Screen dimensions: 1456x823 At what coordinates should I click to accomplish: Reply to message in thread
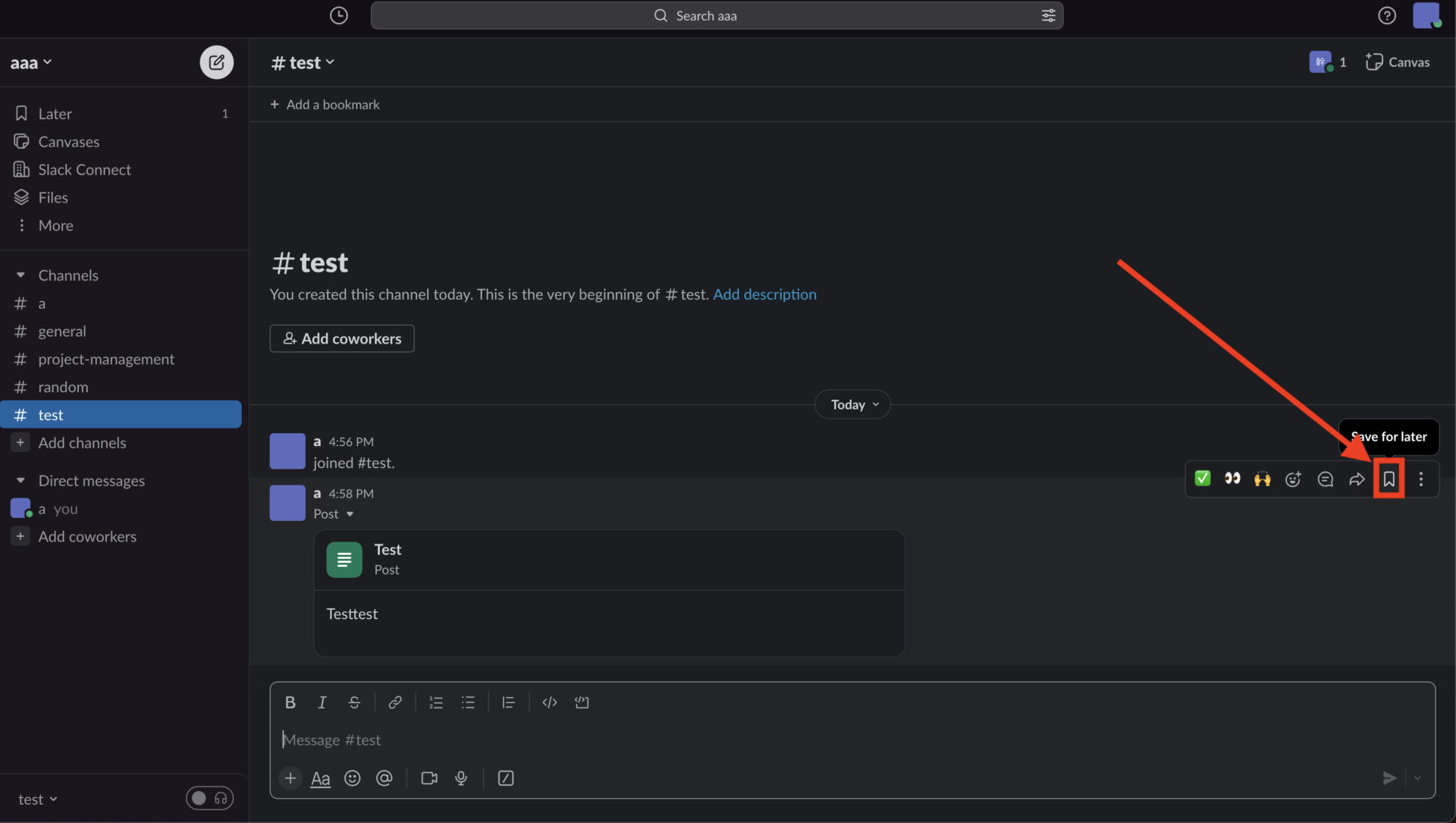point(1325,479)
